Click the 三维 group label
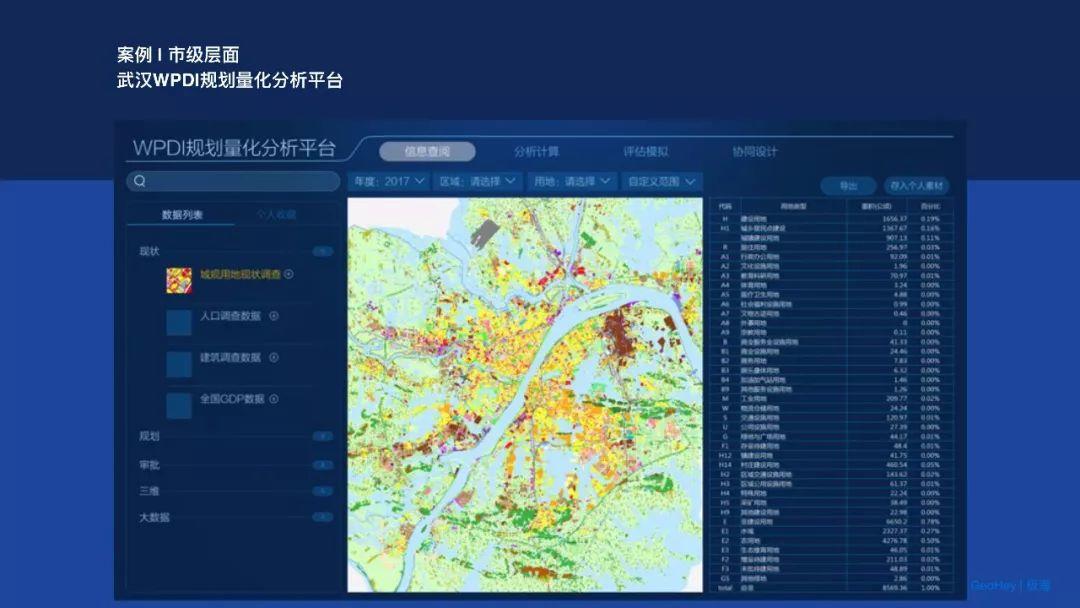This screenshot has width=1080, height=608. point(149,491)
